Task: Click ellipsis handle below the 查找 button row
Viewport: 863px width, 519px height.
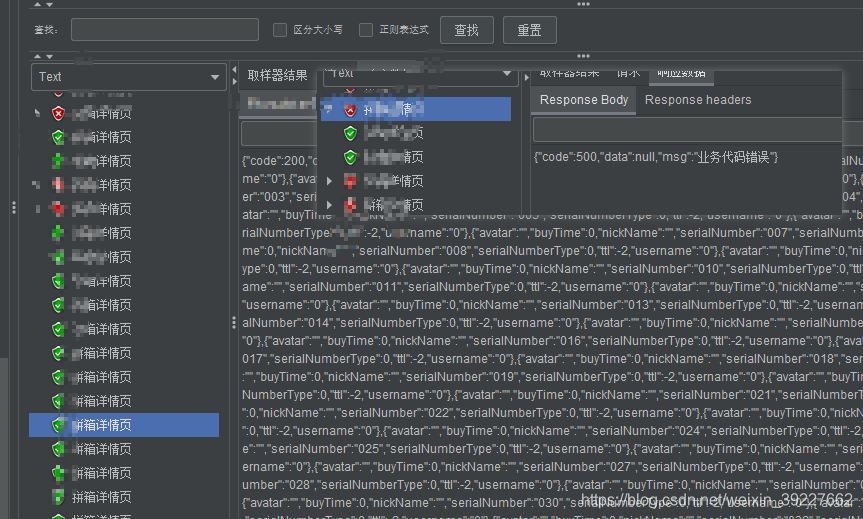Action: coord(583,56)
